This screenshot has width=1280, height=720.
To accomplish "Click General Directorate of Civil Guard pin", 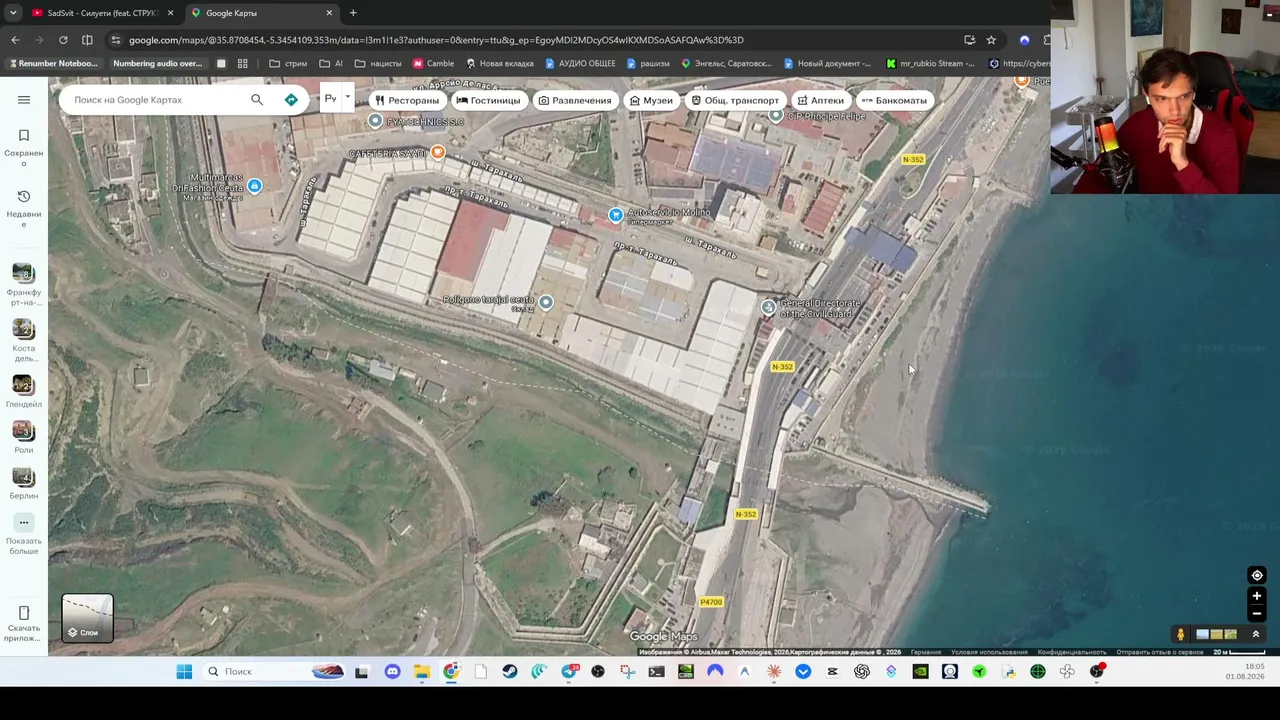I will (x=768, y=308).
